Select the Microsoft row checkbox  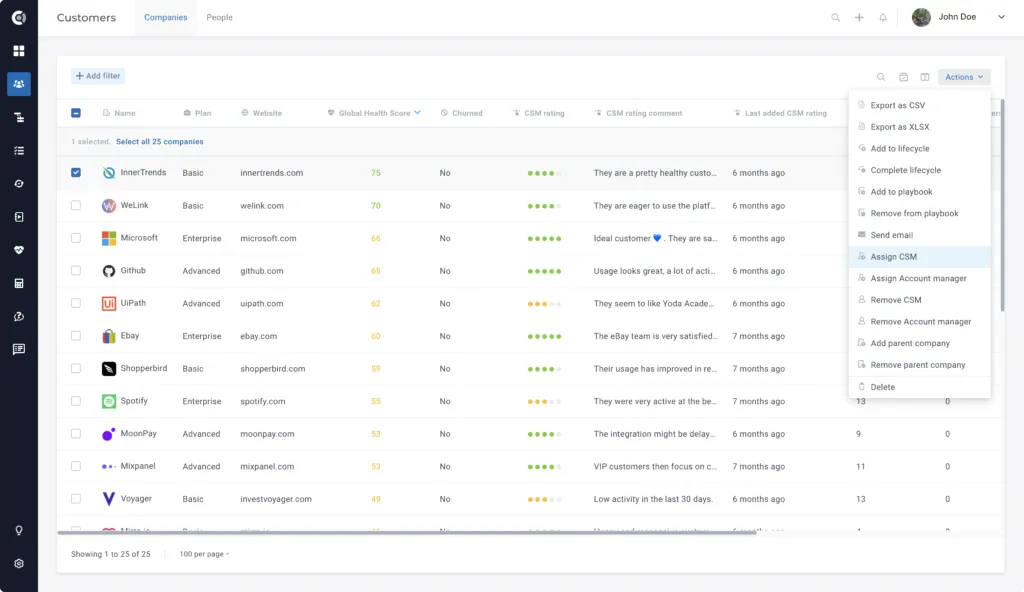coord(76,238)
